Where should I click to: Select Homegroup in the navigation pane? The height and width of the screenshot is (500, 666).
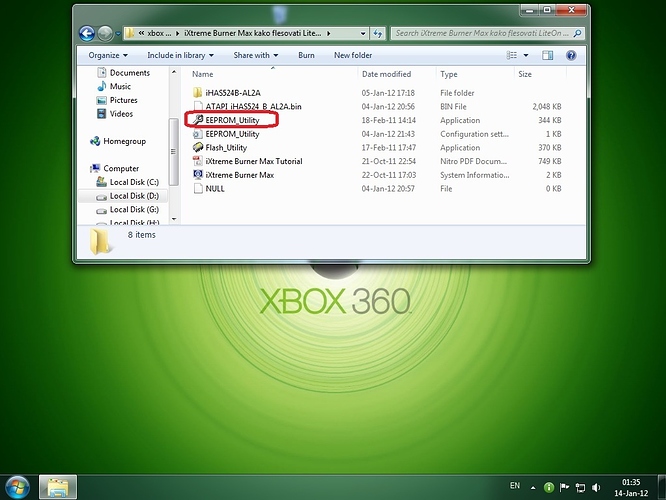tap(124, 141)
